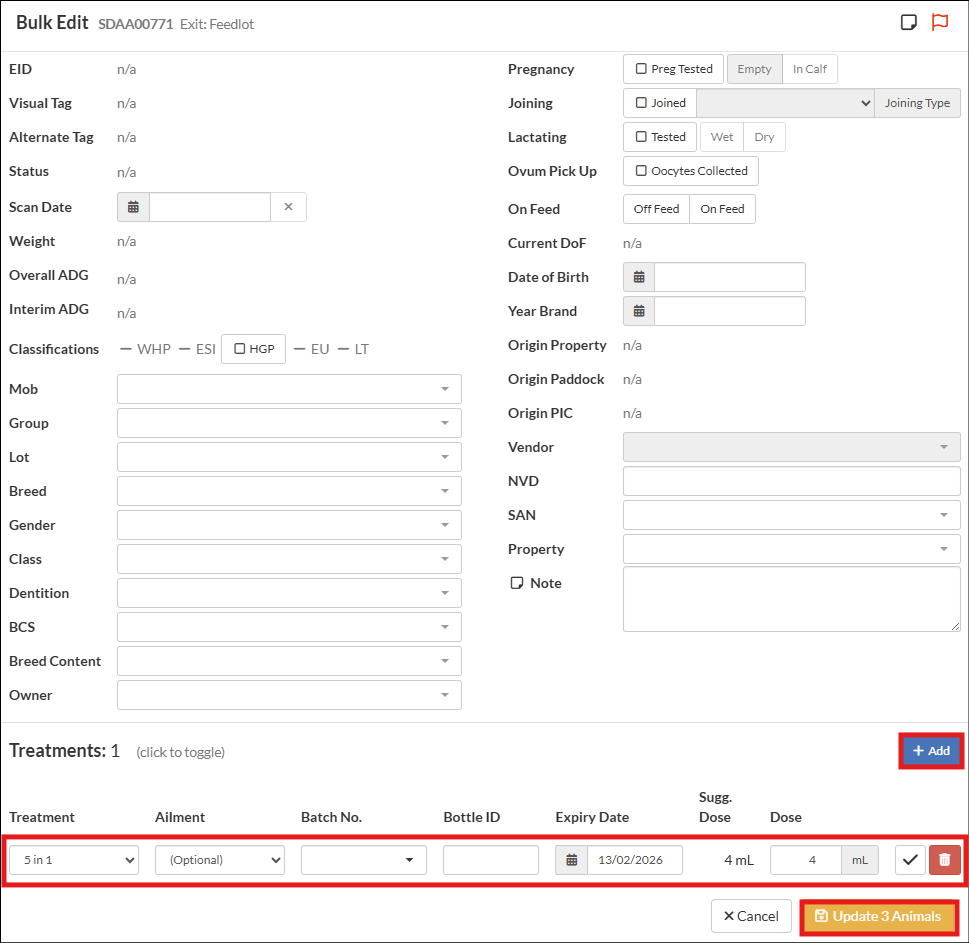The width and height of the screenshot is (969, 943).
Task: Clear the Scan Date field
Action: click(288, 207)
